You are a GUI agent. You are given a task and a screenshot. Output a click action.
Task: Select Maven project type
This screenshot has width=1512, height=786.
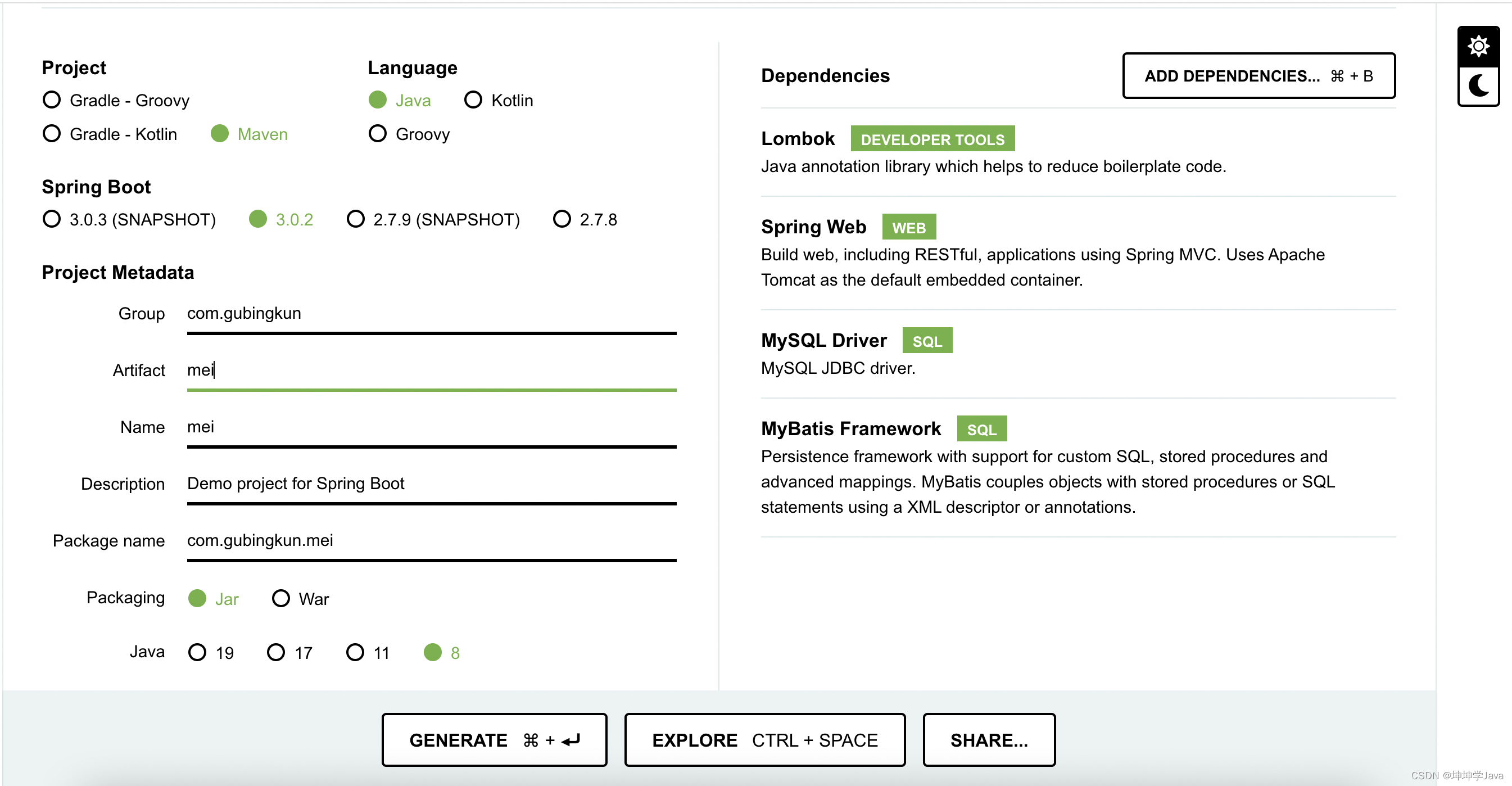250,134
